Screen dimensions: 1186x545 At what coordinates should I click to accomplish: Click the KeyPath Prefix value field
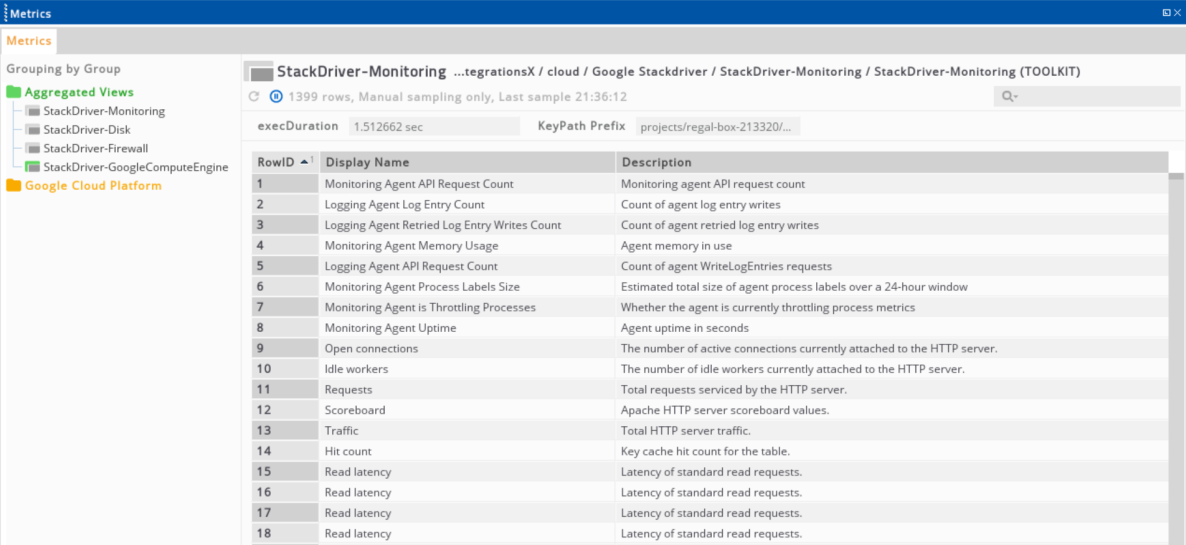click(x=718, y=126)
